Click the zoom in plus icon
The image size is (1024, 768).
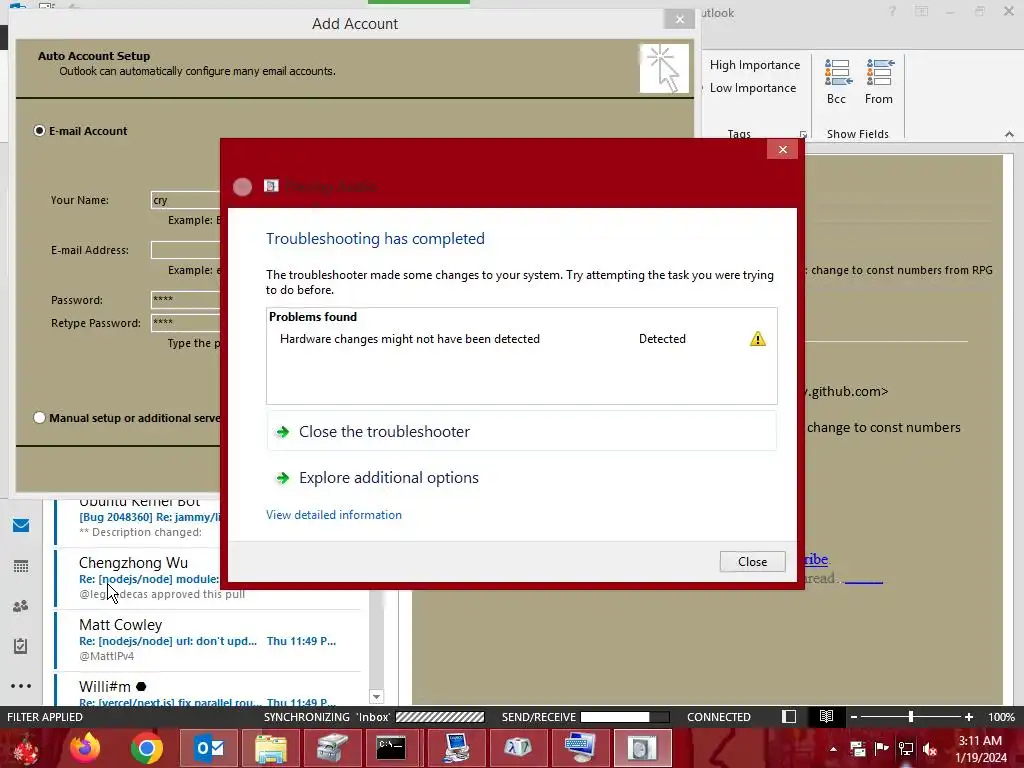click(969, 717)
